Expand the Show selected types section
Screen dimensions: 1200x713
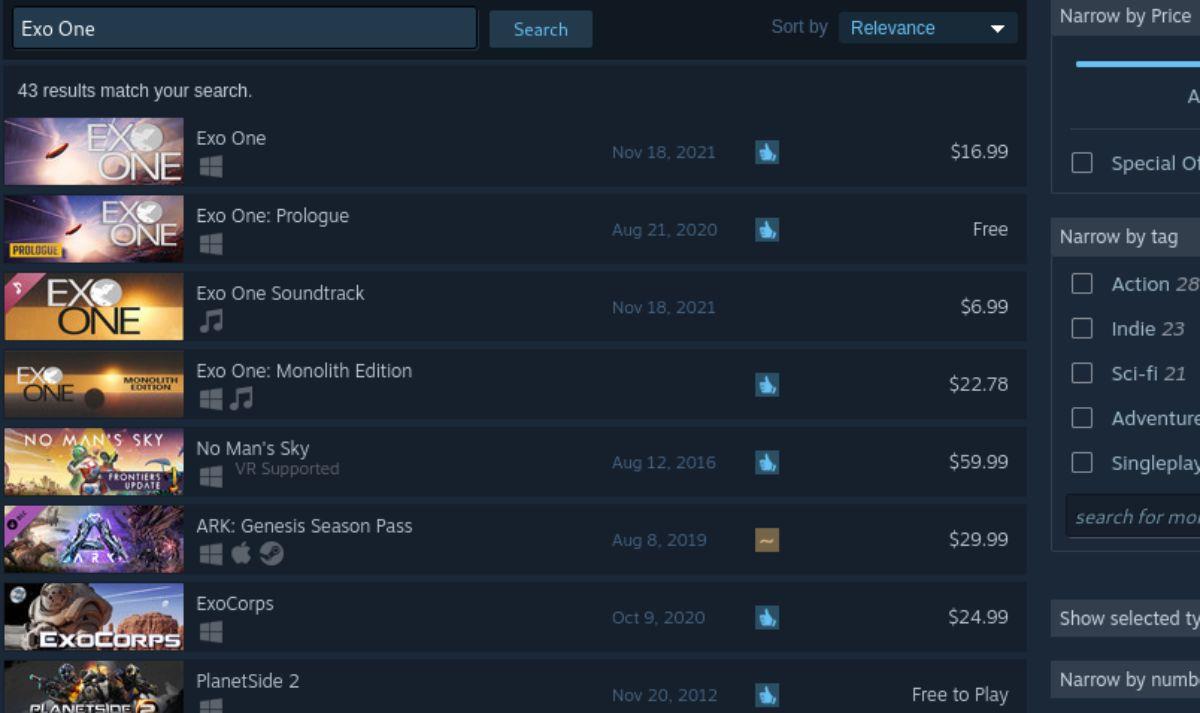1124,618
